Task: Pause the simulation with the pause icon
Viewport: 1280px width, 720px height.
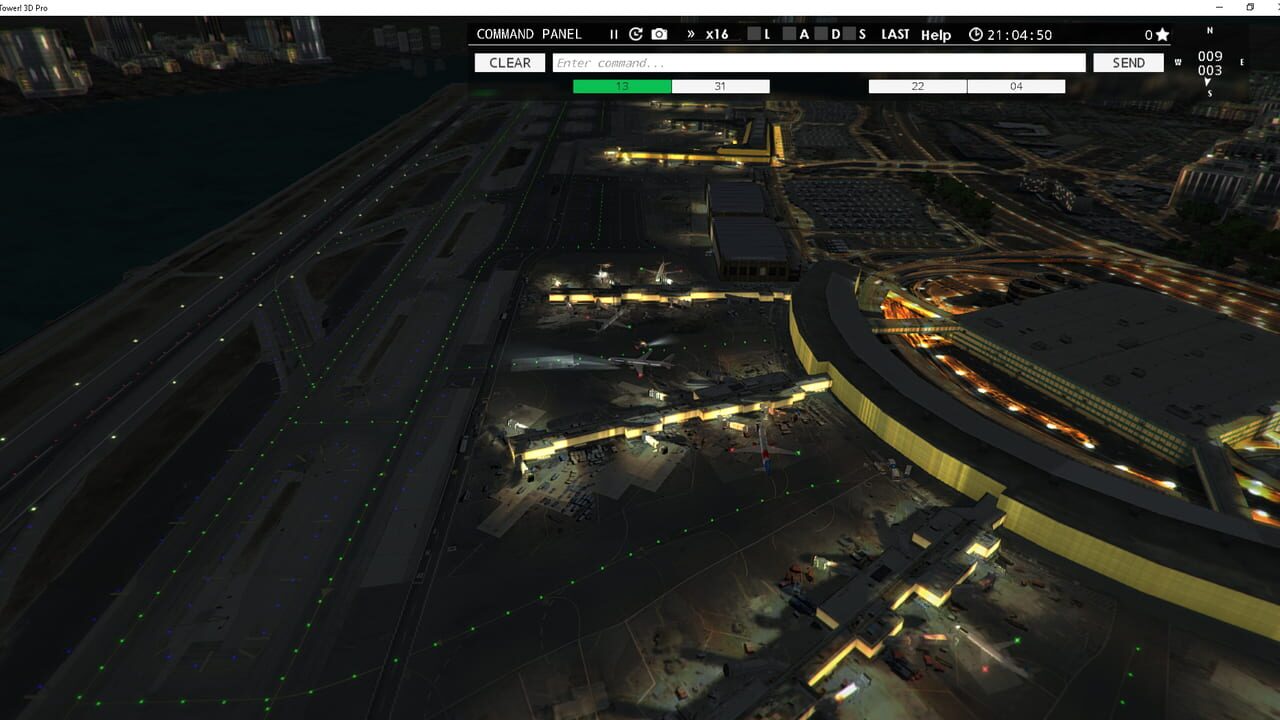Action: [614, 34]
